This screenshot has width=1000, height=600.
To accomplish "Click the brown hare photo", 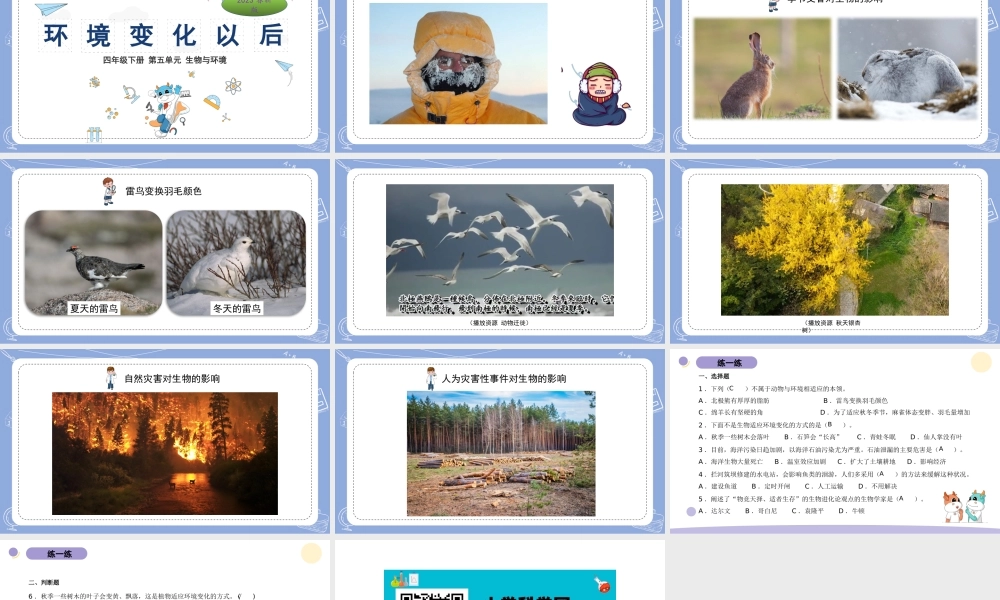I will [x=762, y=68].
